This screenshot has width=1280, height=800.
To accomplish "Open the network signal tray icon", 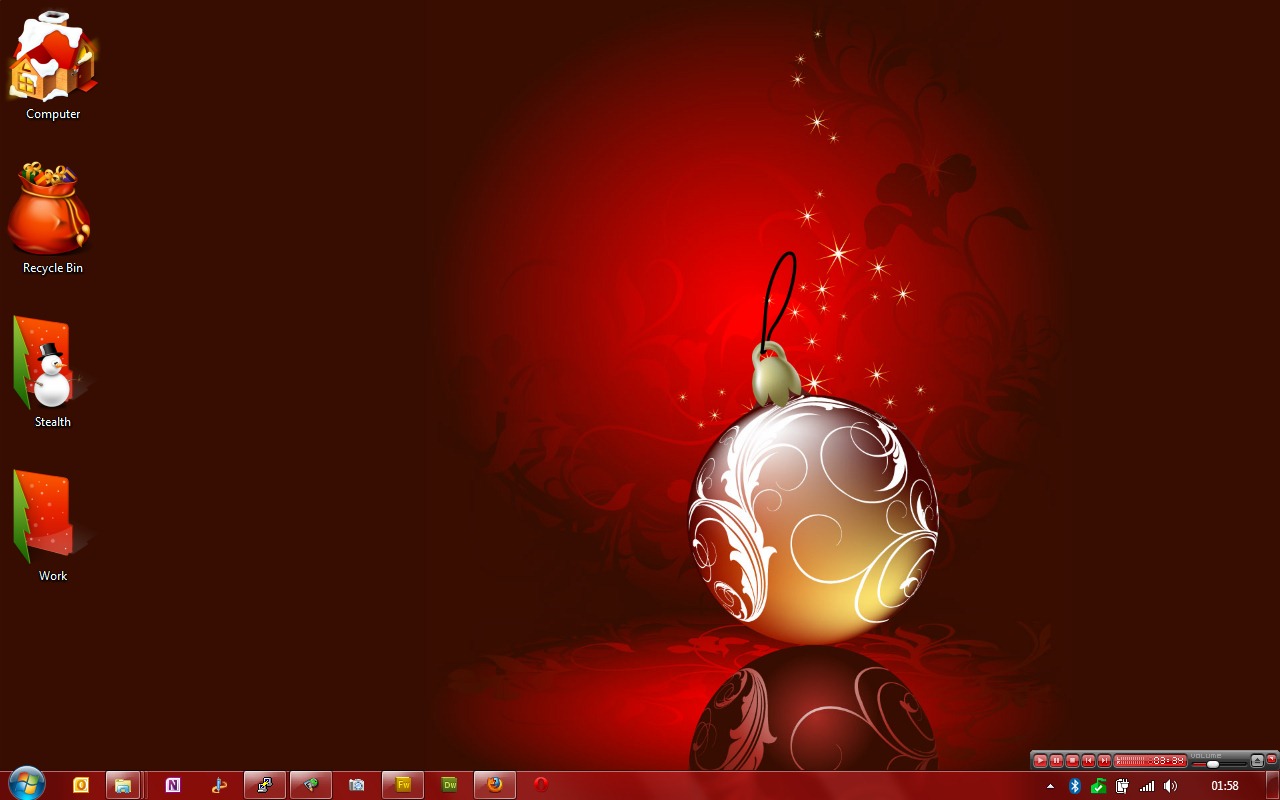I will tap(1147, 786).
